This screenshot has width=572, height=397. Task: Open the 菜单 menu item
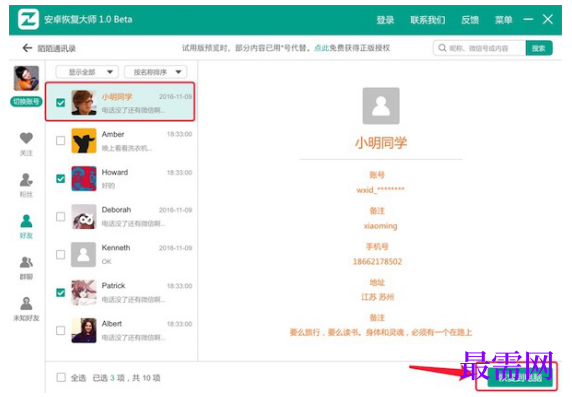tap(503, 20)
